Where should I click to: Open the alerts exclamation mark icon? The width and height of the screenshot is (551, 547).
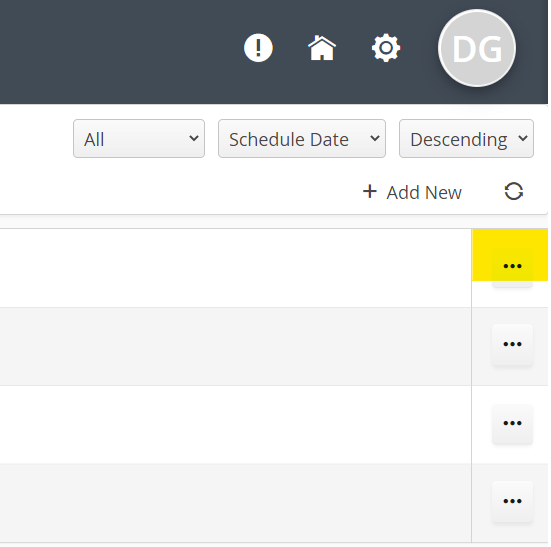(x=258, y=48)
